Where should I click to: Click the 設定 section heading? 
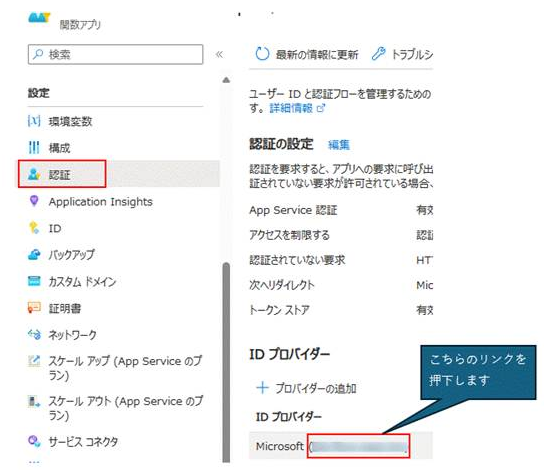39,93
